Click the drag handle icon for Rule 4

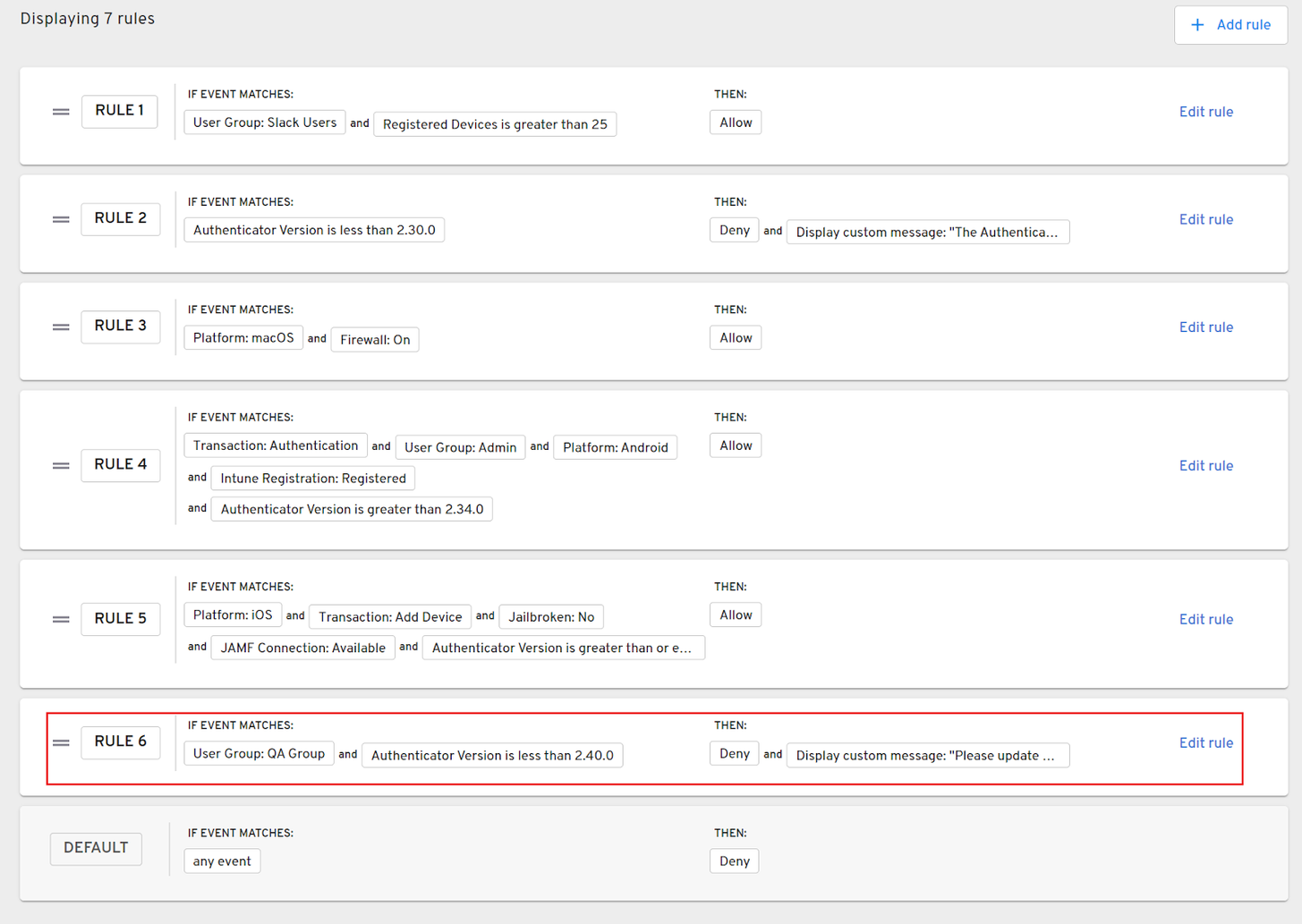(61, 466)
